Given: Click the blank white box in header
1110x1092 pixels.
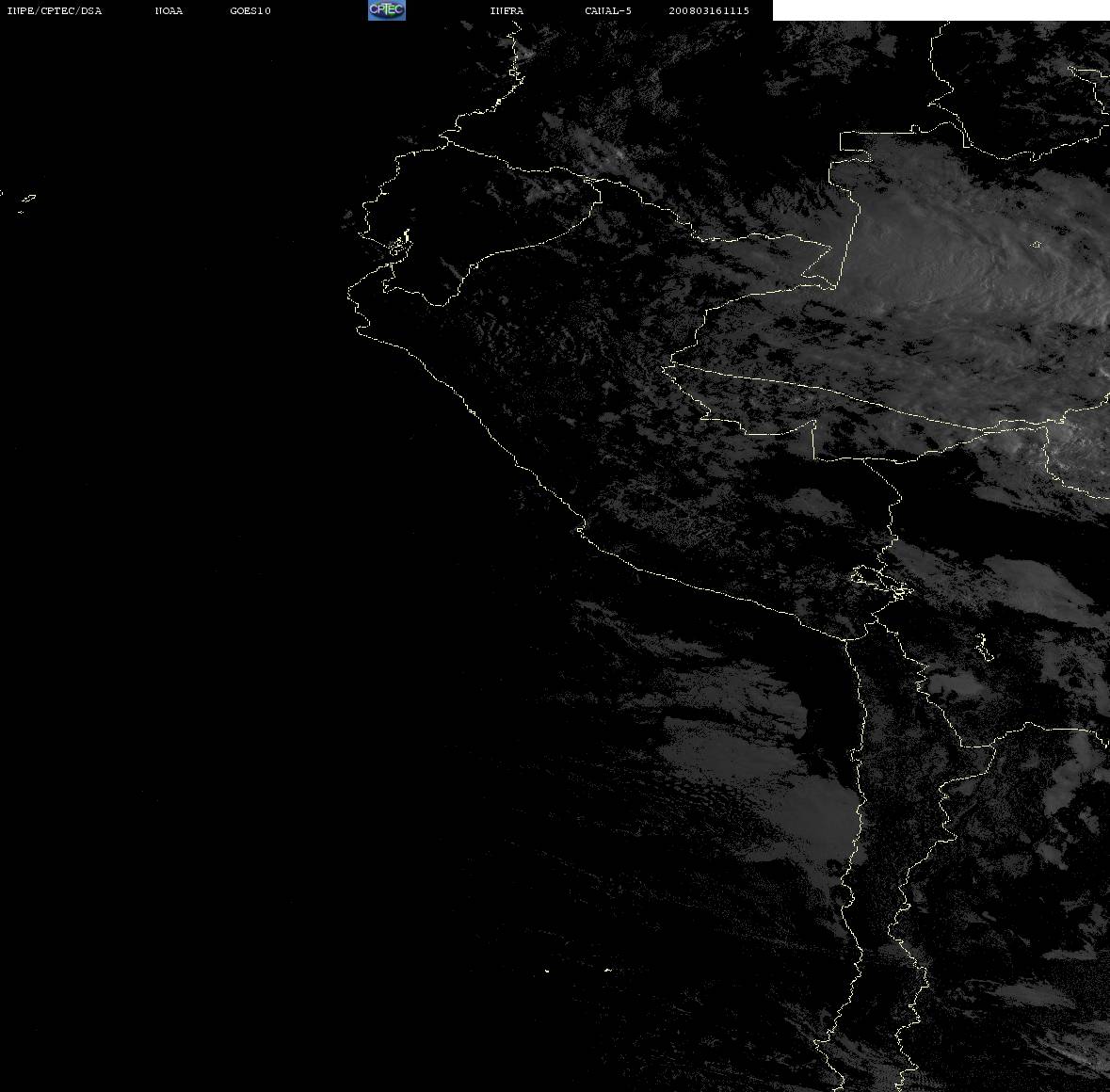Looking at the screenshot, I should 941,10.
